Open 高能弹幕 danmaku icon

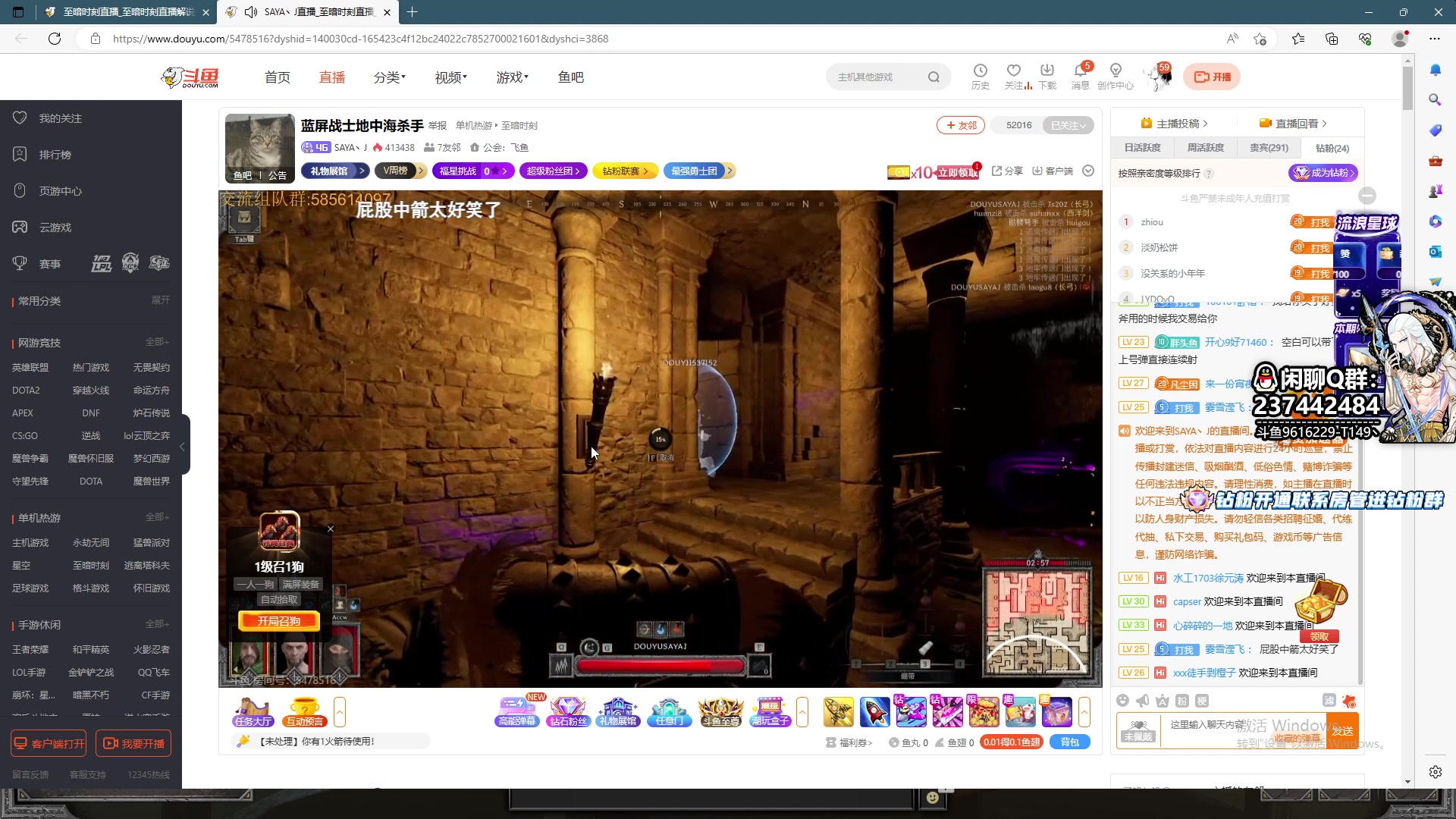516,712
